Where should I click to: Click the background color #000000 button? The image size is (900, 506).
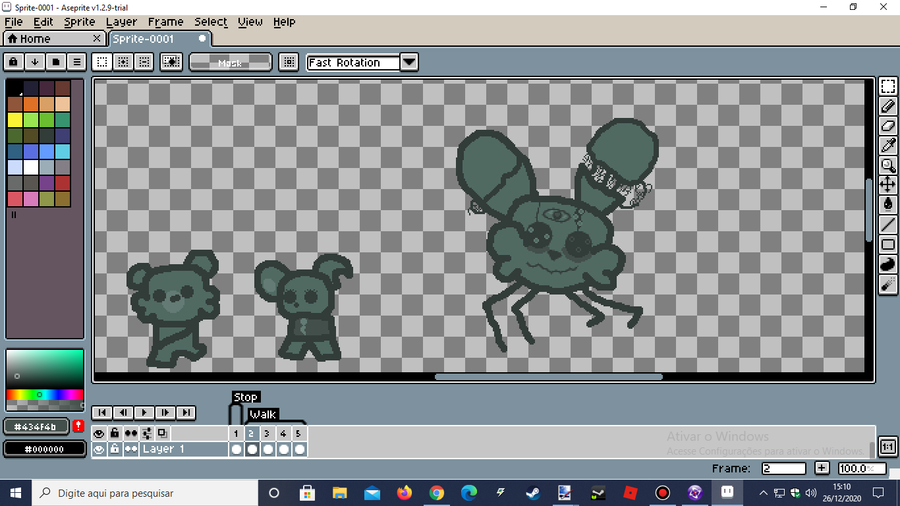pyautogui.click(x=45, y=449)
